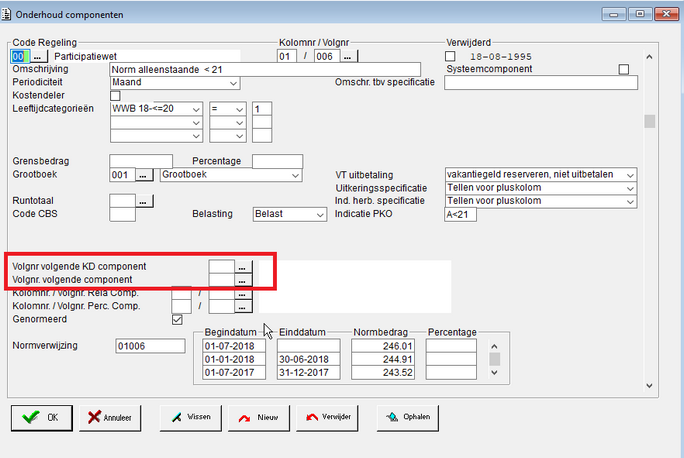
Task: Open the Grootboek type dropdown
Action: click(x=231, y=175)
